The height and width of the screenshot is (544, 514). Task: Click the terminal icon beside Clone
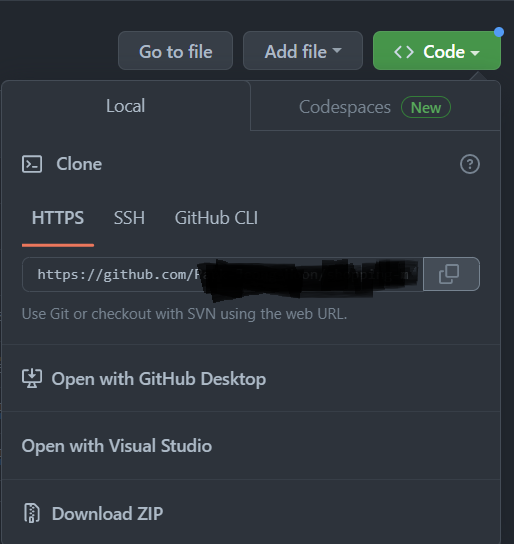(x=32, y=164)
